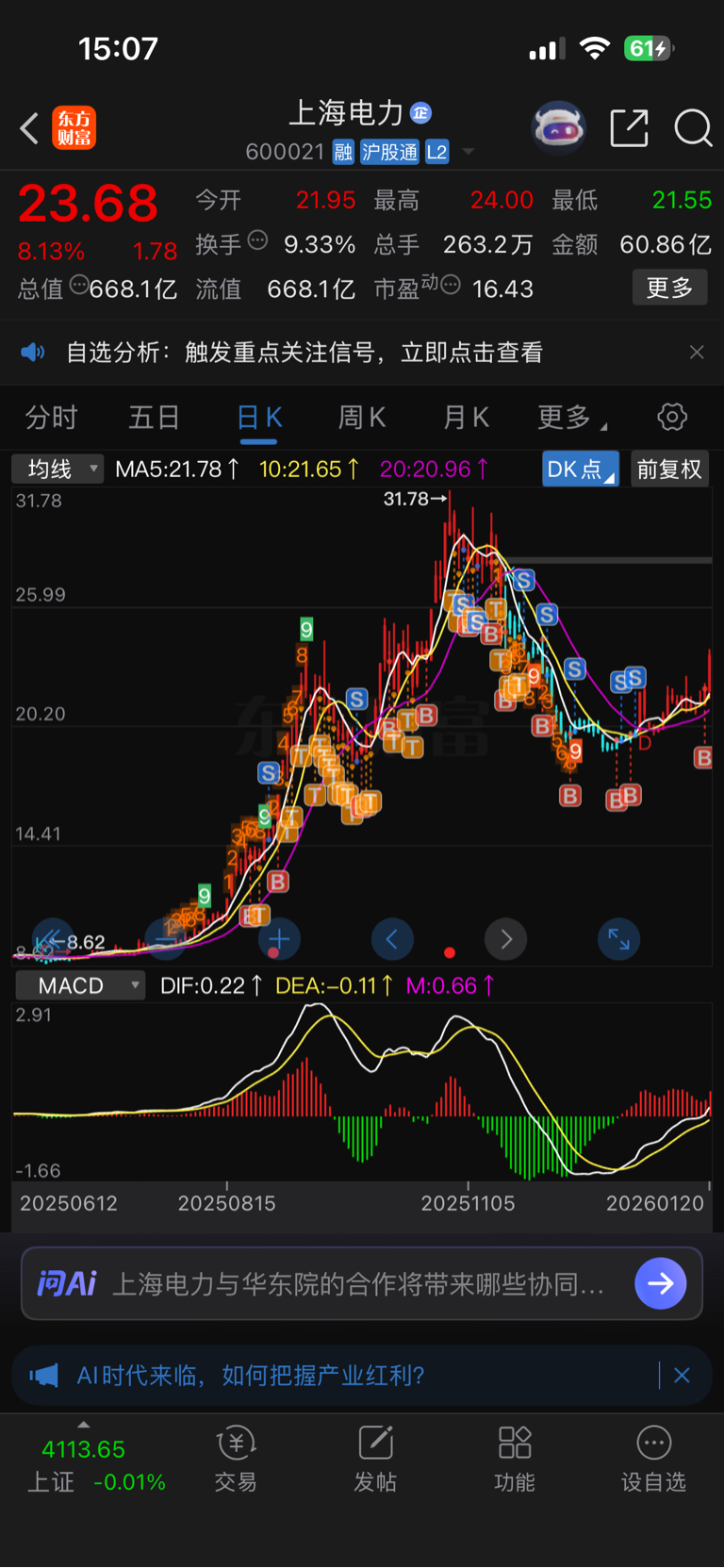Switch to 分时 chart tab
Viewport: 724px width, 1568px height.
point(51,418)
